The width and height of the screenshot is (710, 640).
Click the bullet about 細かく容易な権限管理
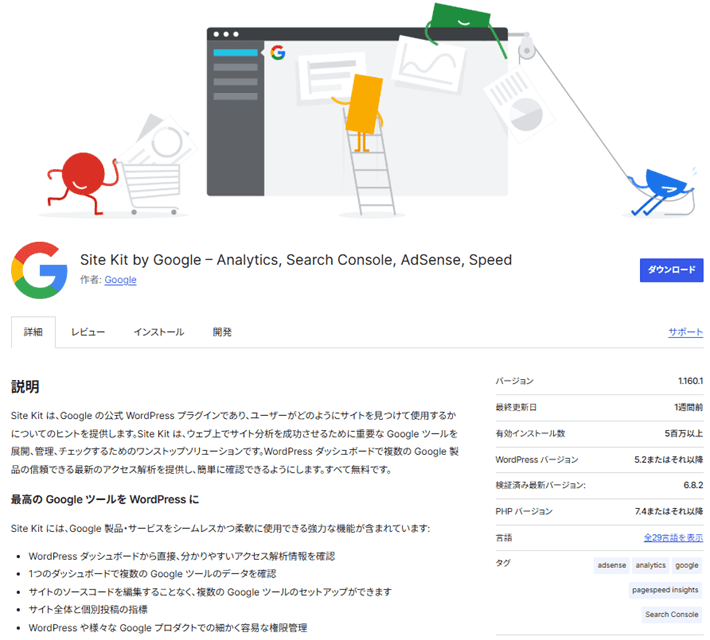point(168,628)
